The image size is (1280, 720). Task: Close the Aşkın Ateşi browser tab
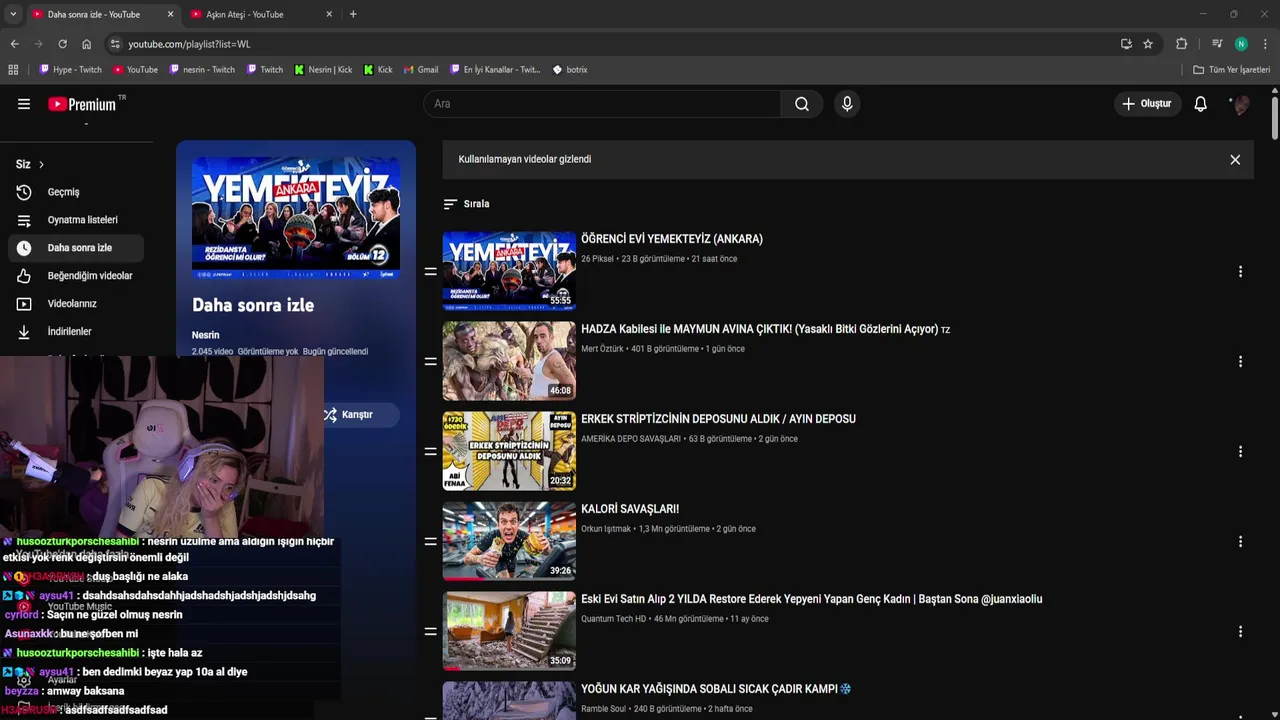(329, 14)
